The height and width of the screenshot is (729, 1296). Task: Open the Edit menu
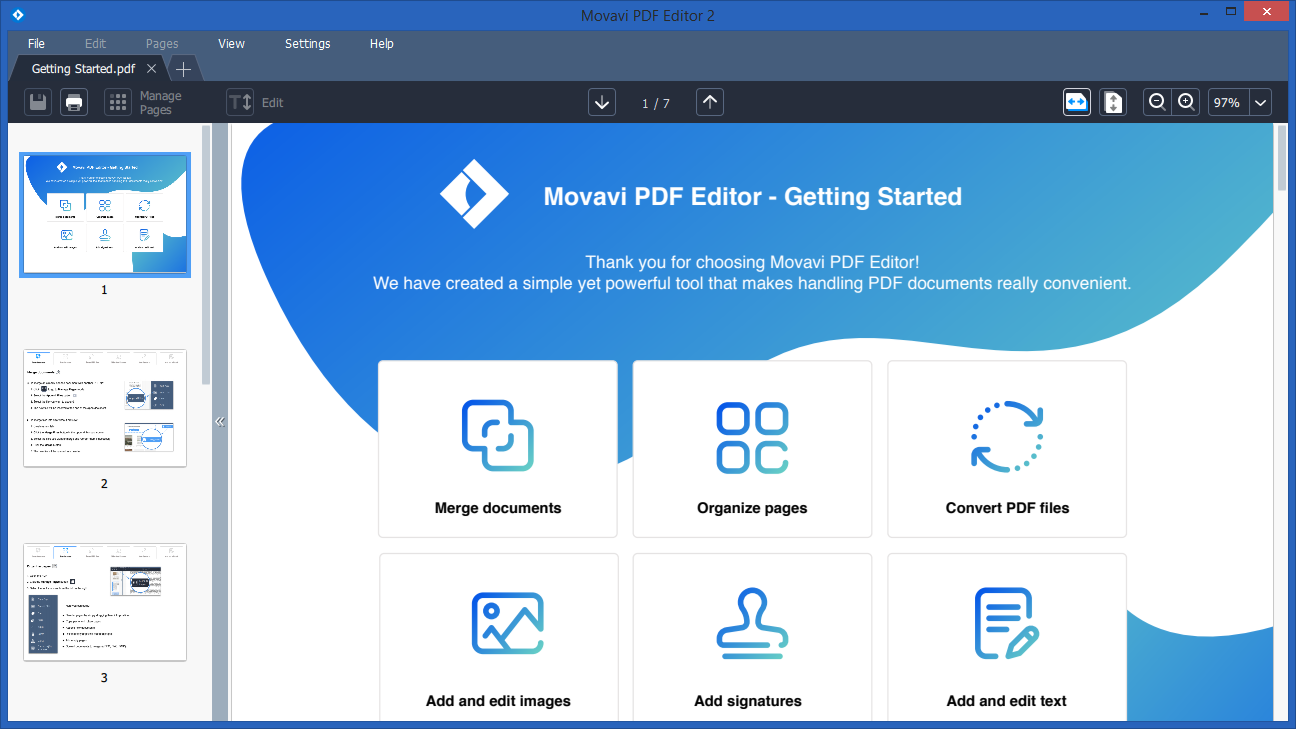tap(96, 44)
